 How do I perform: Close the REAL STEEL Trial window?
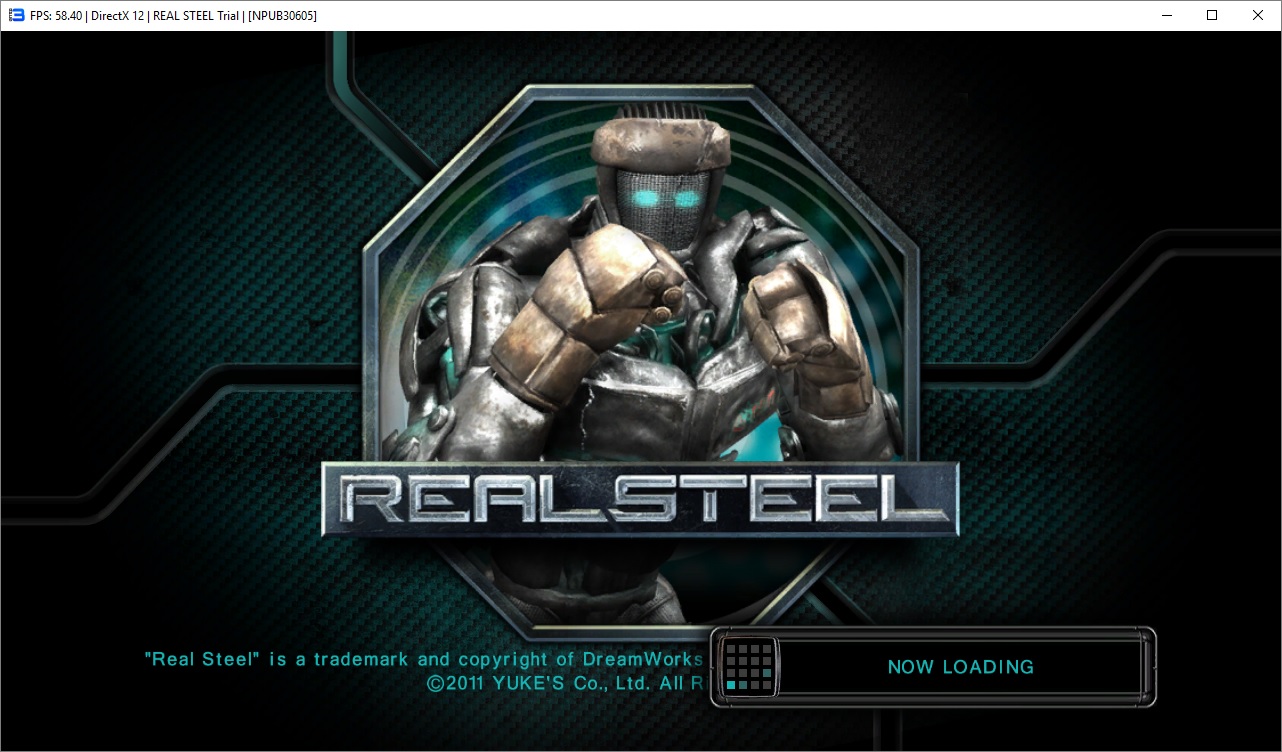click(1258, 15)
